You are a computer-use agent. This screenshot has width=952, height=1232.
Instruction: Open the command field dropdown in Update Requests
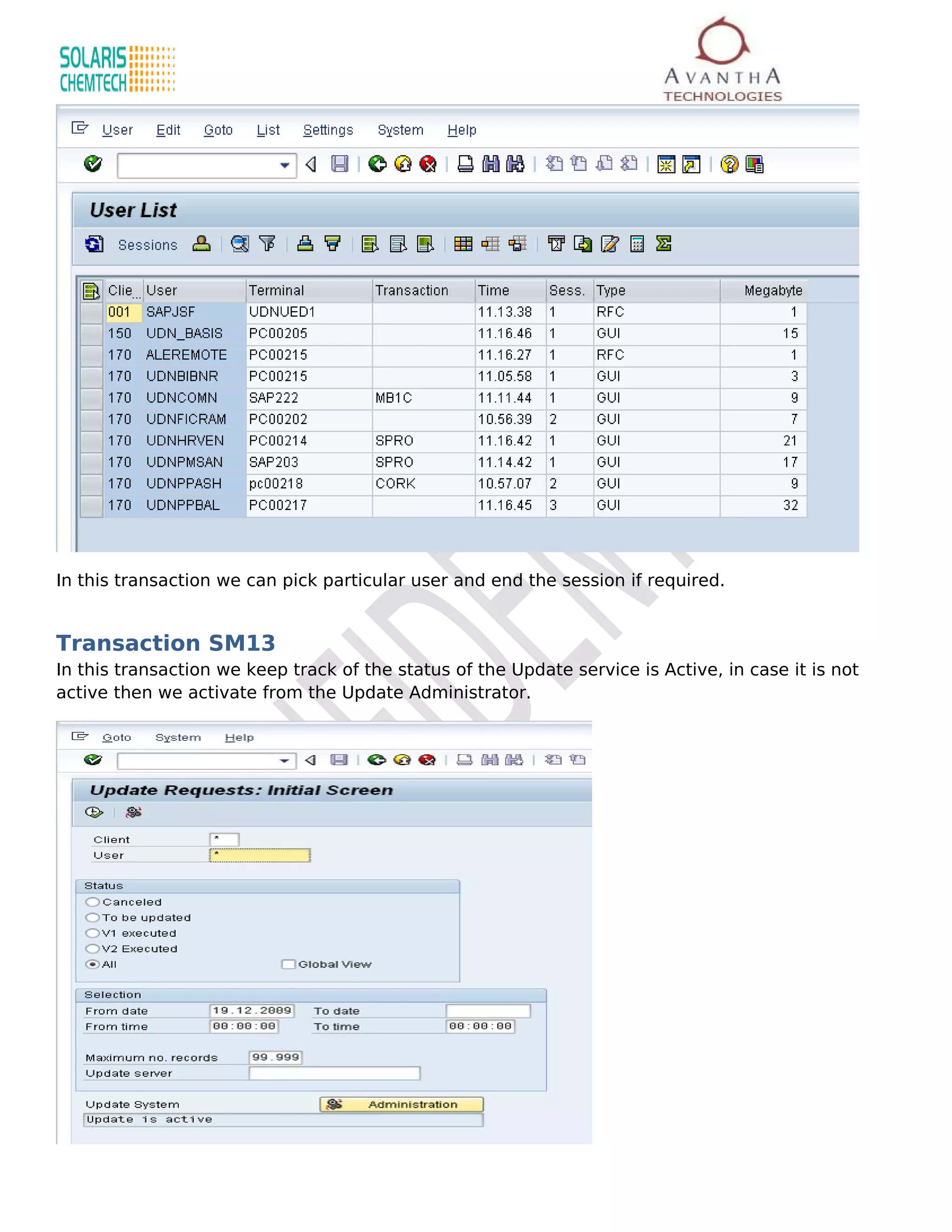[x=284, y=761]
